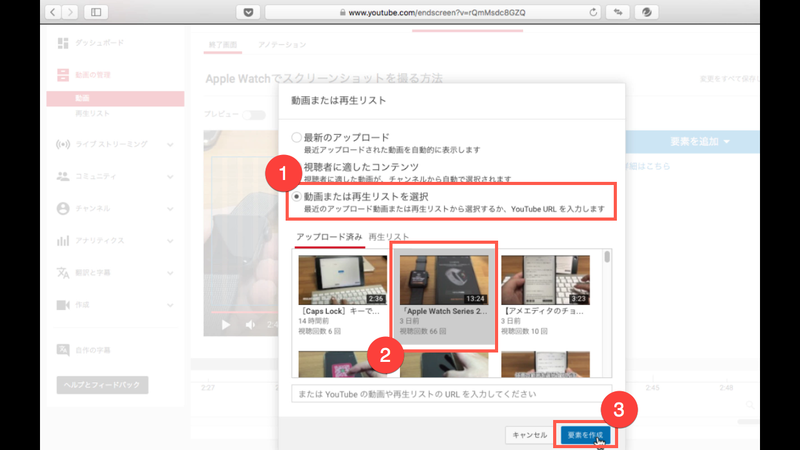Select the 動画 item in sidebar
800x450 pixels.
coord(115,98)
